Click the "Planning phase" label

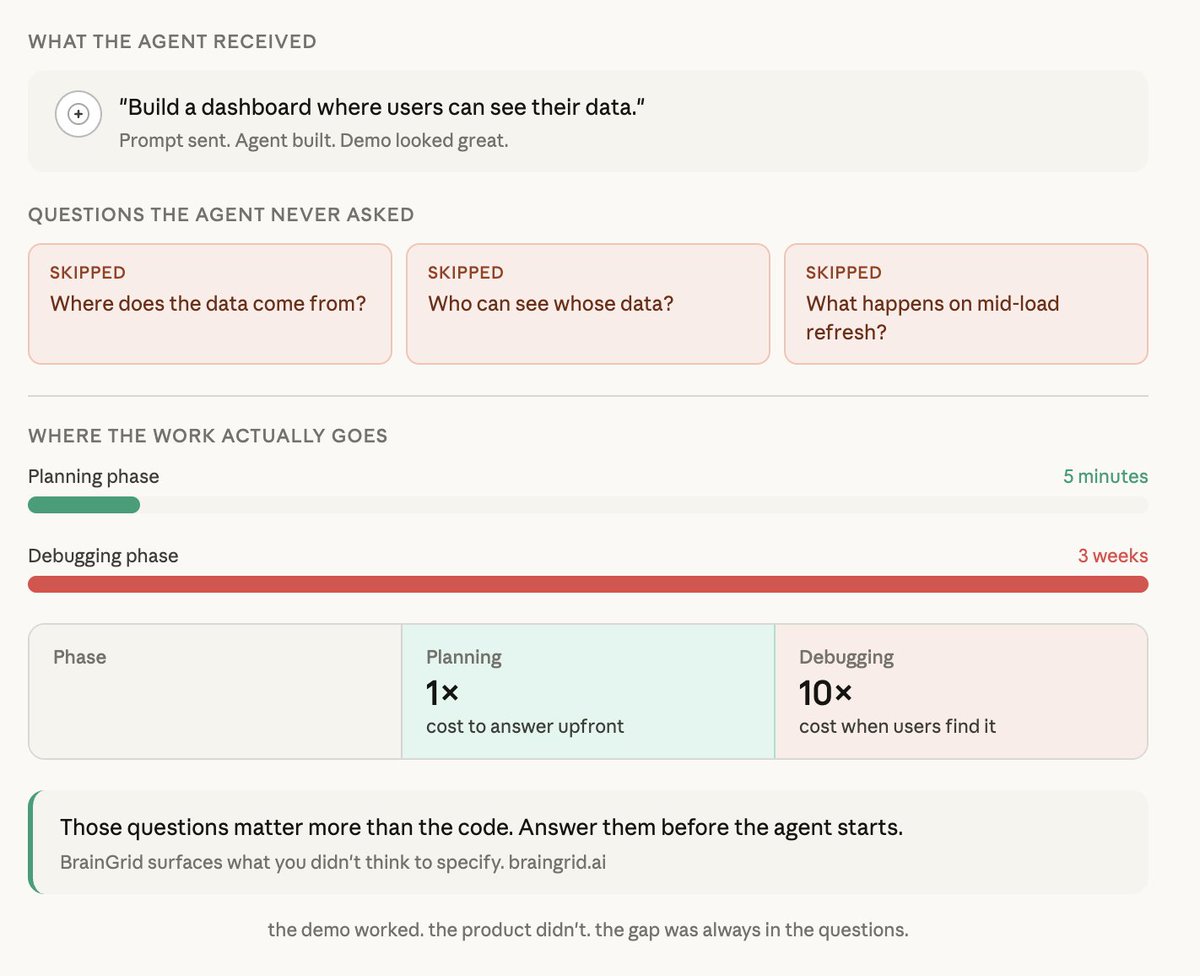coord(93,476)
